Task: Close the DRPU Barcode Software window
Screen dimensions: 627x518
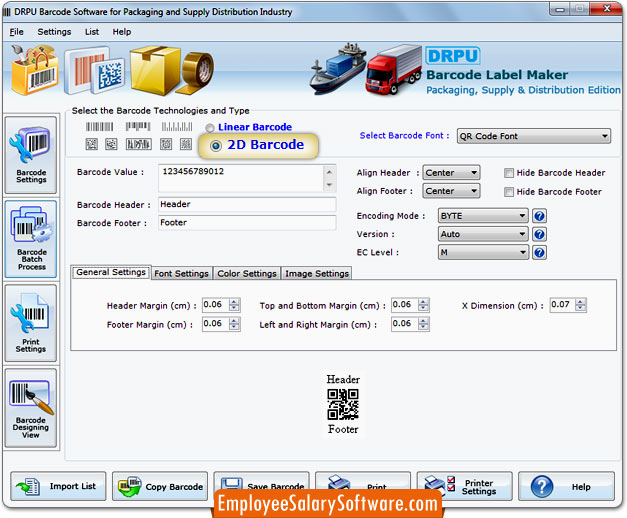Action: coord(607,8)
